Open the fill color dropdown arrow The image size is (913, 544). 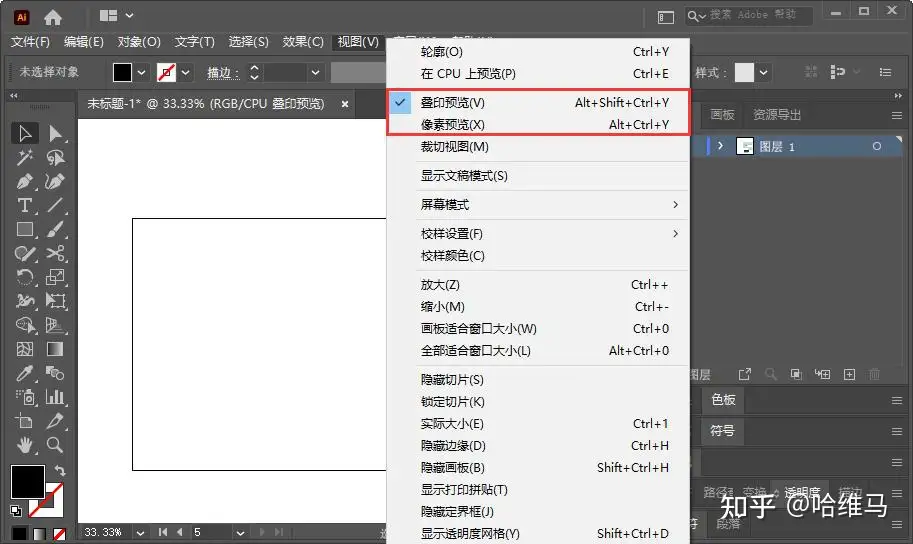click(x=141, y=73)
